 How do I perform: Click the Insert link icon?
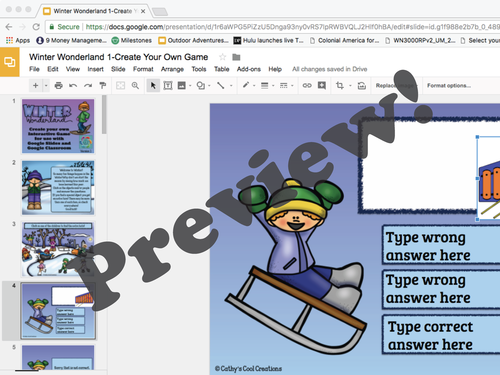pyautogui.click(x=307, y=86)
